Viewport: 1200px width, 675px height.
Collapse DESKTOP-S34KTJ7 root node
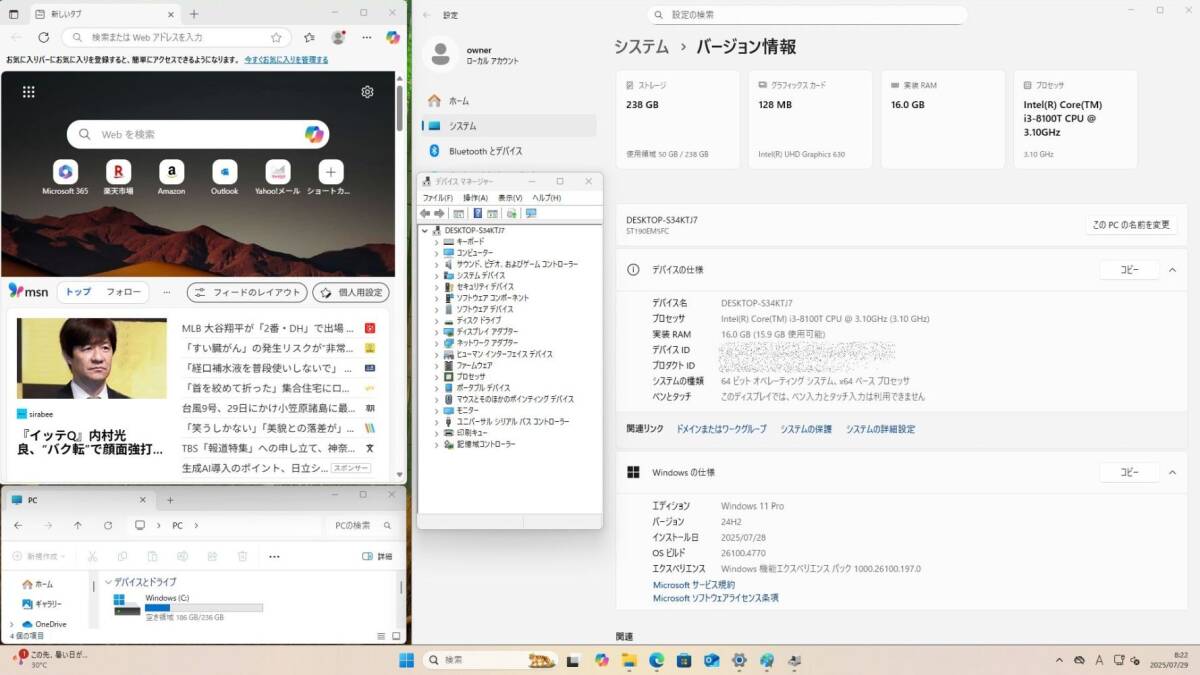click(425, 230)
